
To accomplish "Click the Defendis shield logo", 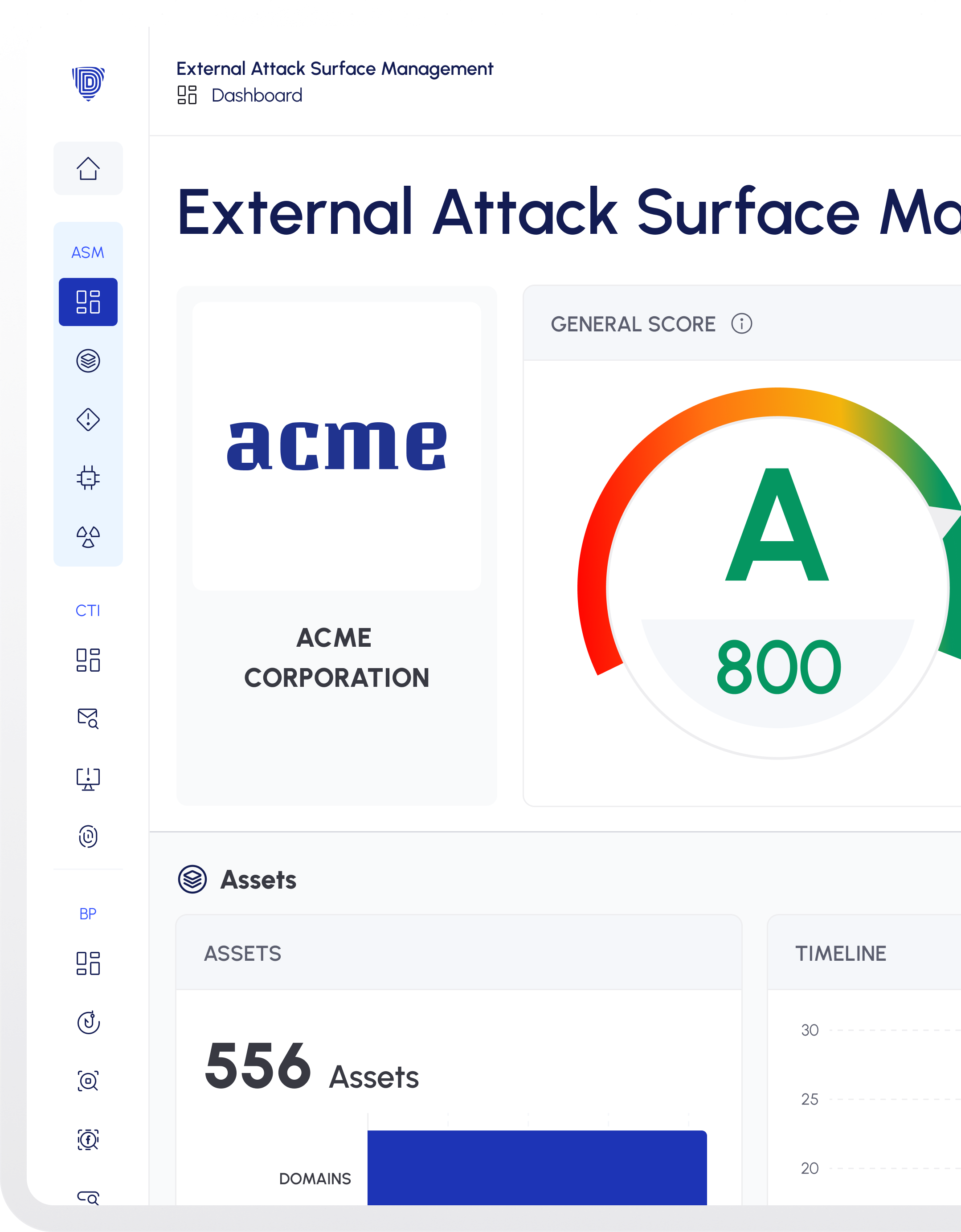I will [x=88, y=83].
